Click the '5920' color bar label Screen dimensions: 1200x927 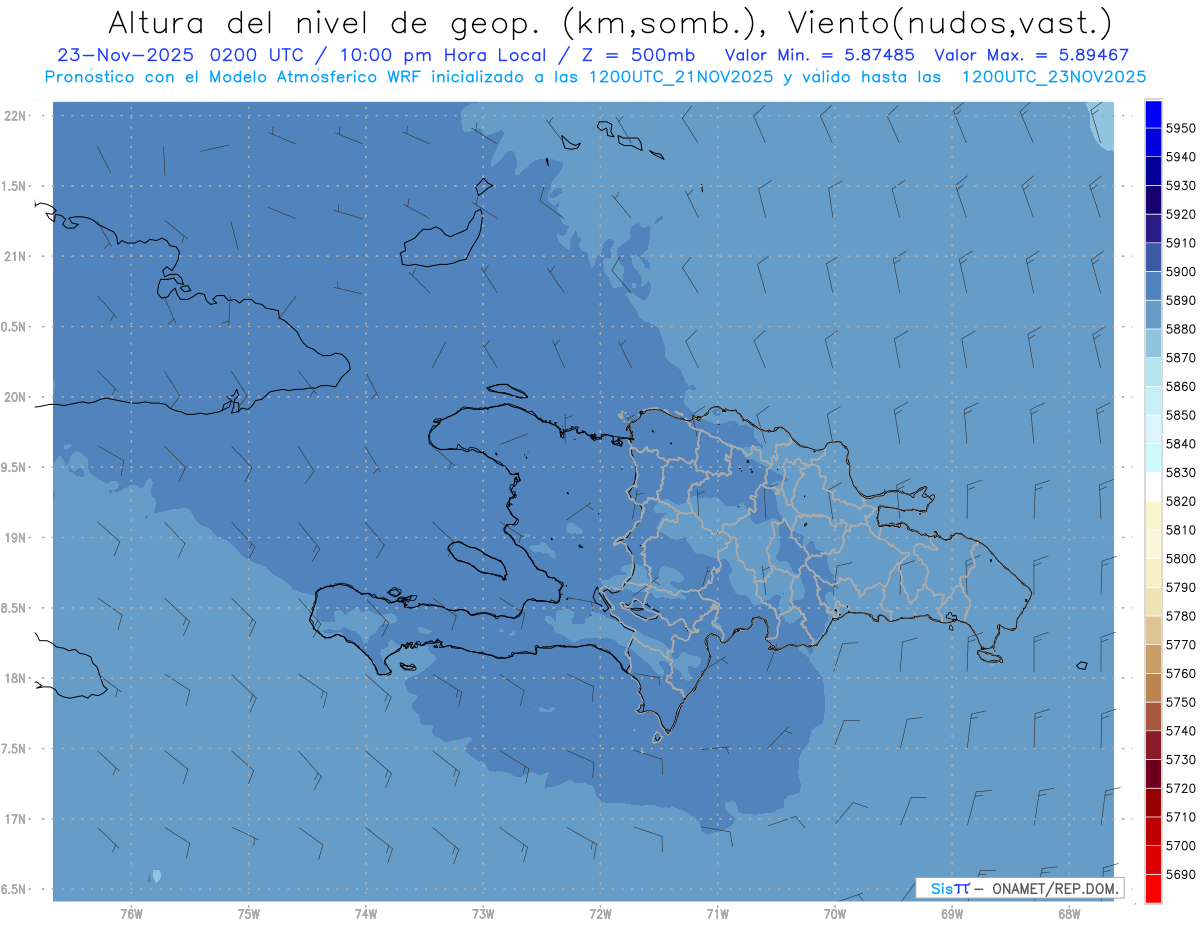1180,214
